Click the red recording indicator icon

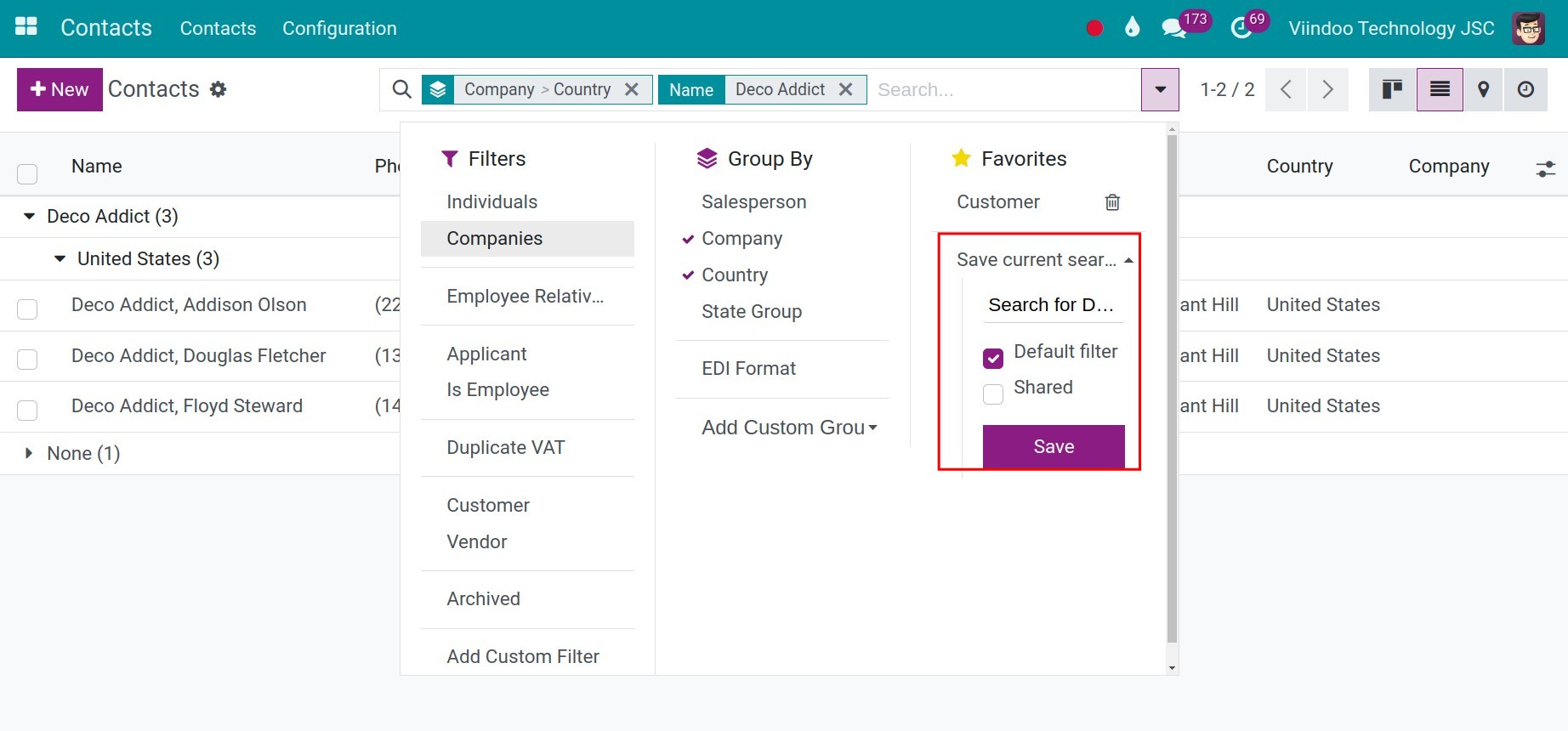(x=1094, y=28)
